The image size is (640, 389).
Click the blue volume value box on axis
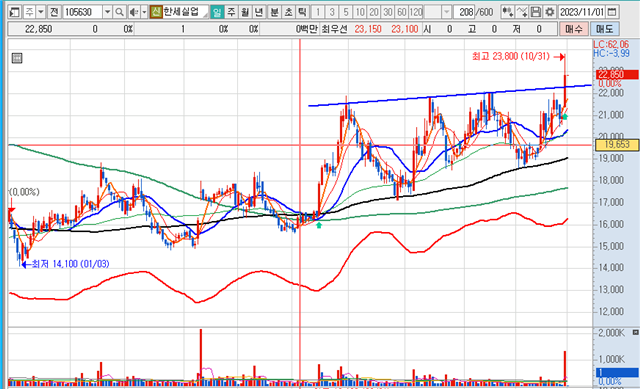pos(617,372)
